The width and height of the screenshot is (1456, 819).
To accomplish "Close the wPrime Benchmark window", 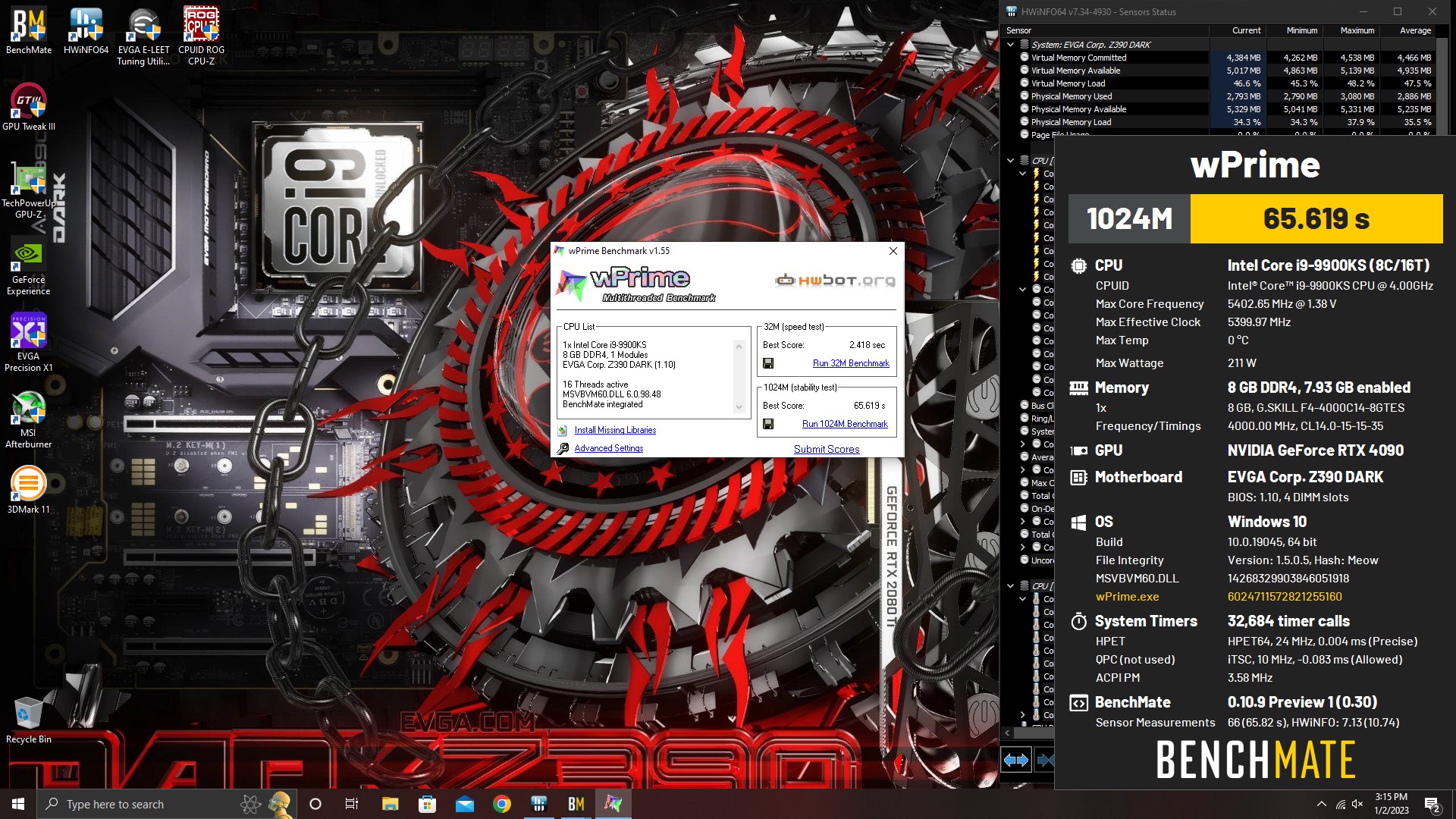I will 893,251.
